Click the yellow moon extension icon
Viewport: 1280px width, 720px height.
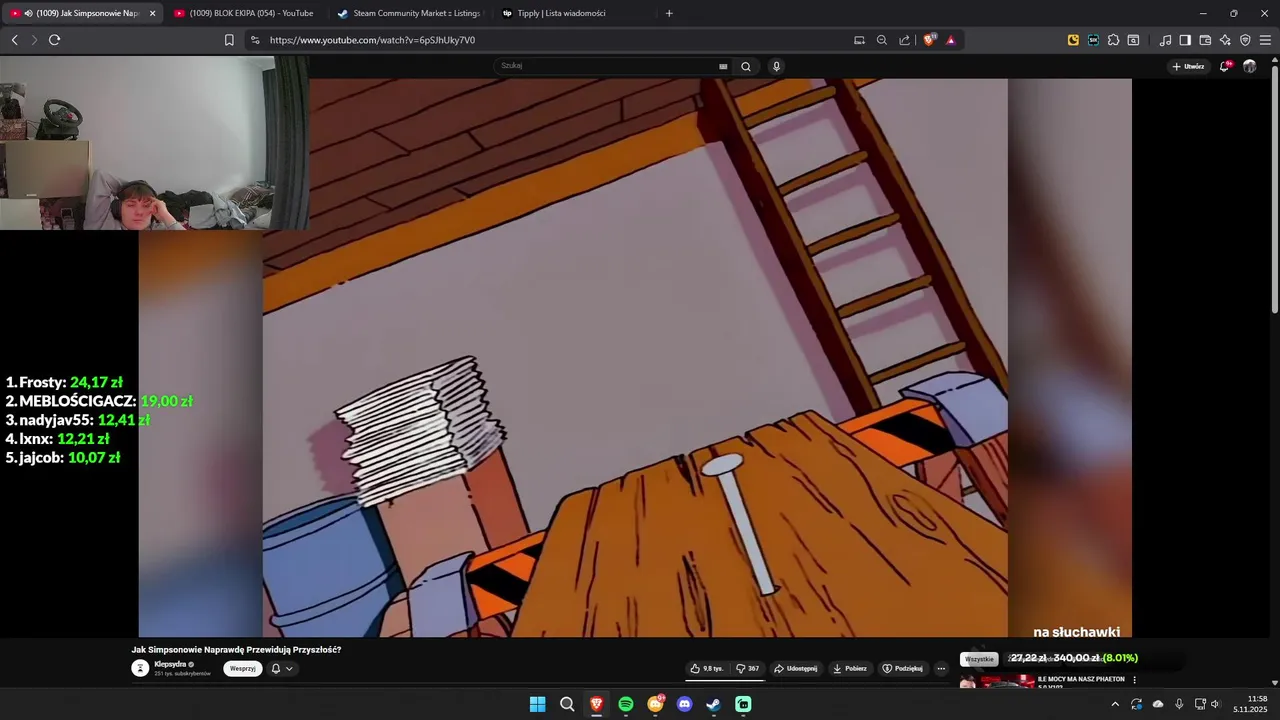point(1073,40)
